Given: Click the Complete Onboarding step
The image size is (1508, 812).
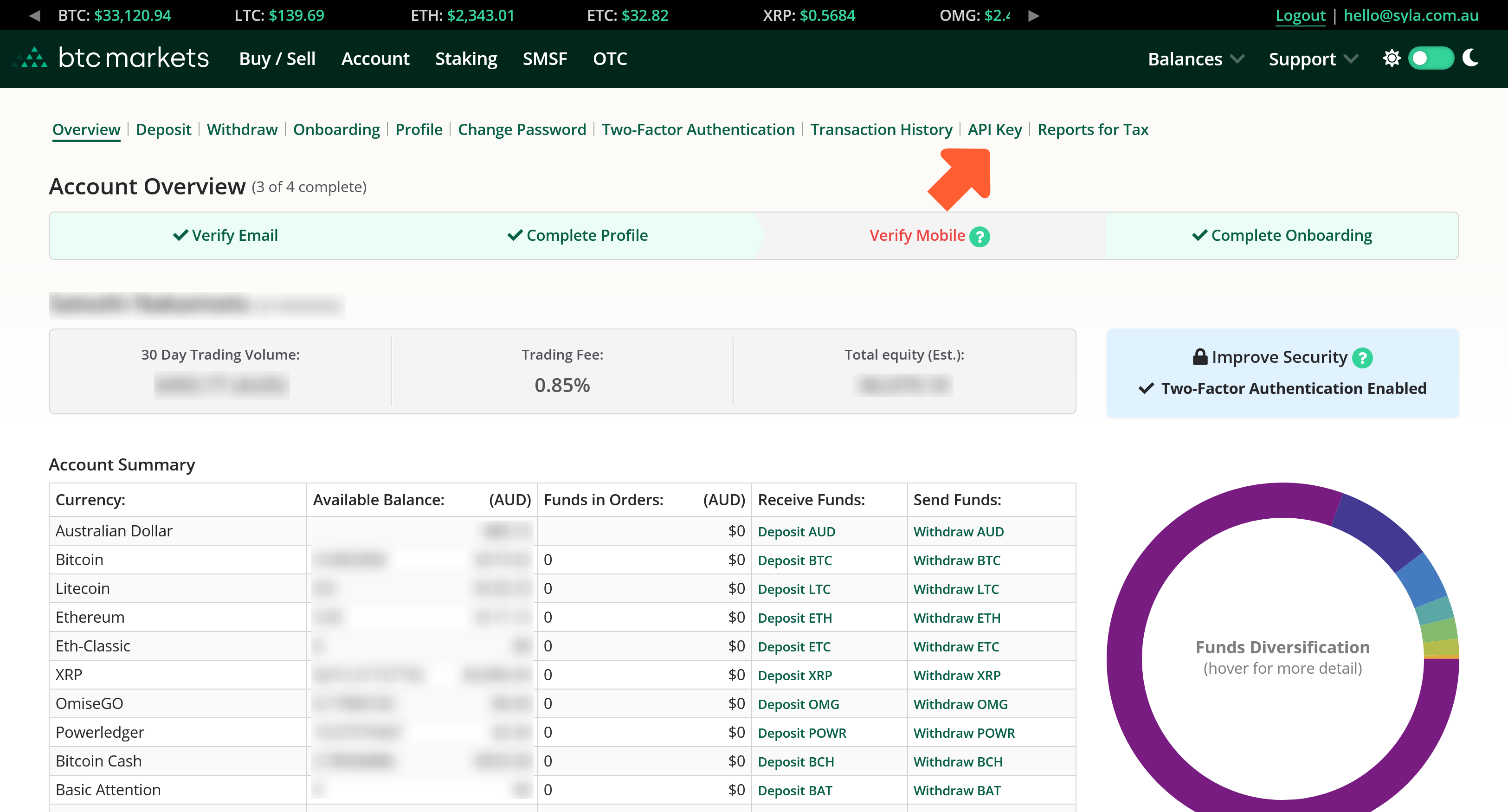Looking at the screenshot, I should click(1282, 235).
